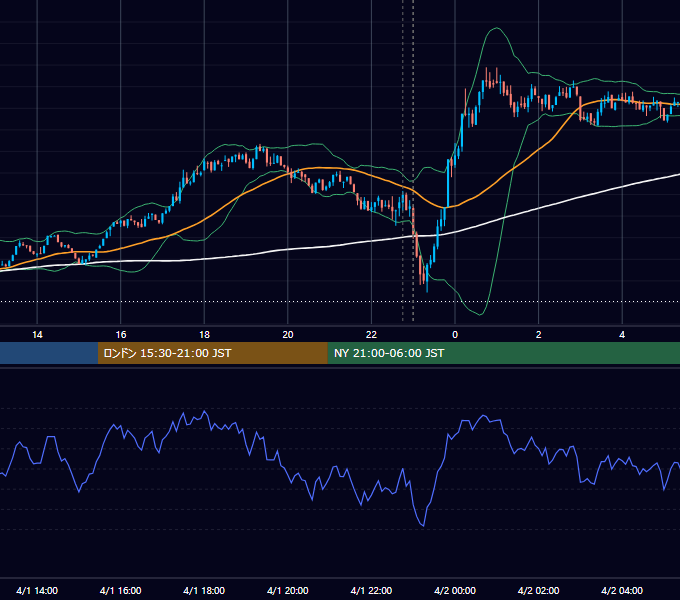This screenshot has height=600, width=680.
Task: Click the 4 hour label on price chart axis
Action: coord(622,335)
